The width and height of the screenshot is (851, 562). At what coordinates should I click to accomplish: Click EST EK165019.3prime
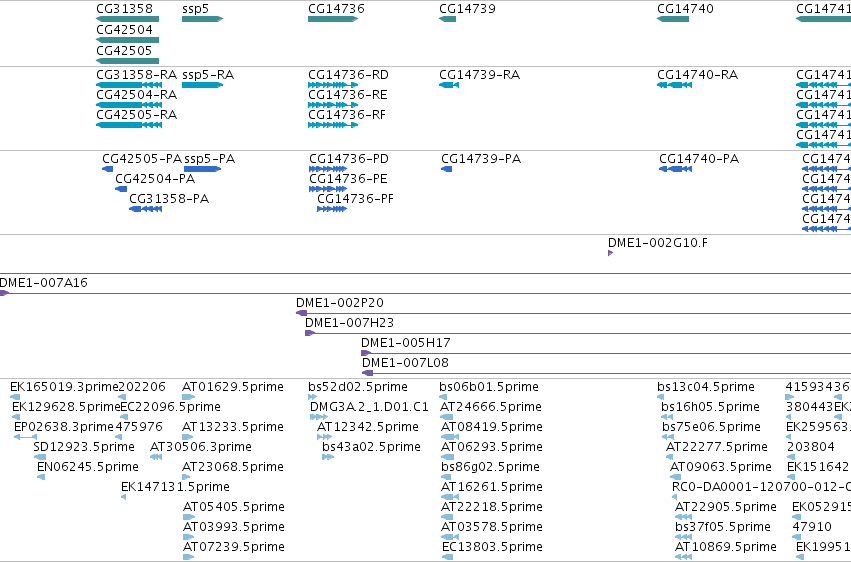tap(64, 387)
